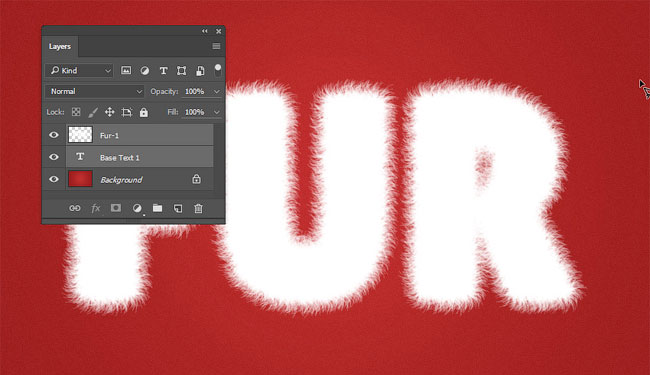Image resolution: width=650 pixels, height=375 pixels.
Task: Click the Background layer lock icon
Action: click(196, 179)
